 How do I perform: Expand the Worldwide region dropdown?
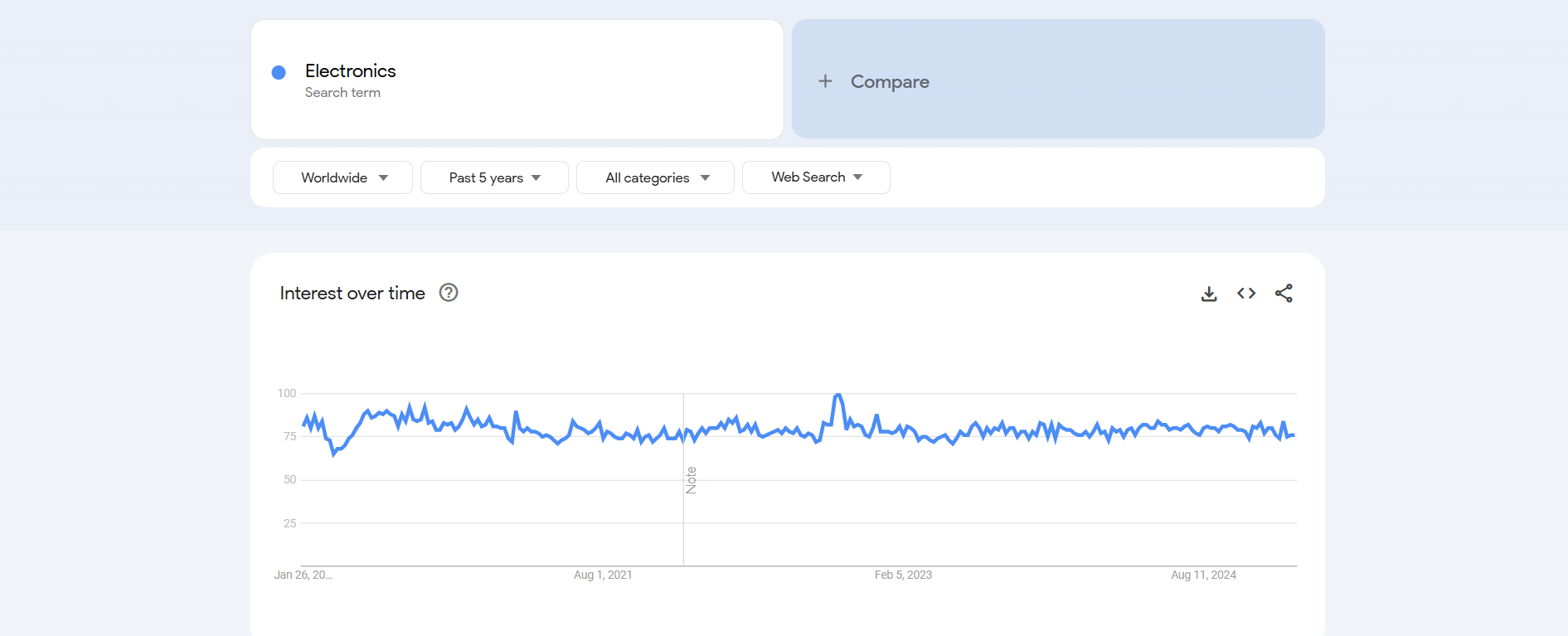coord(342,177)
